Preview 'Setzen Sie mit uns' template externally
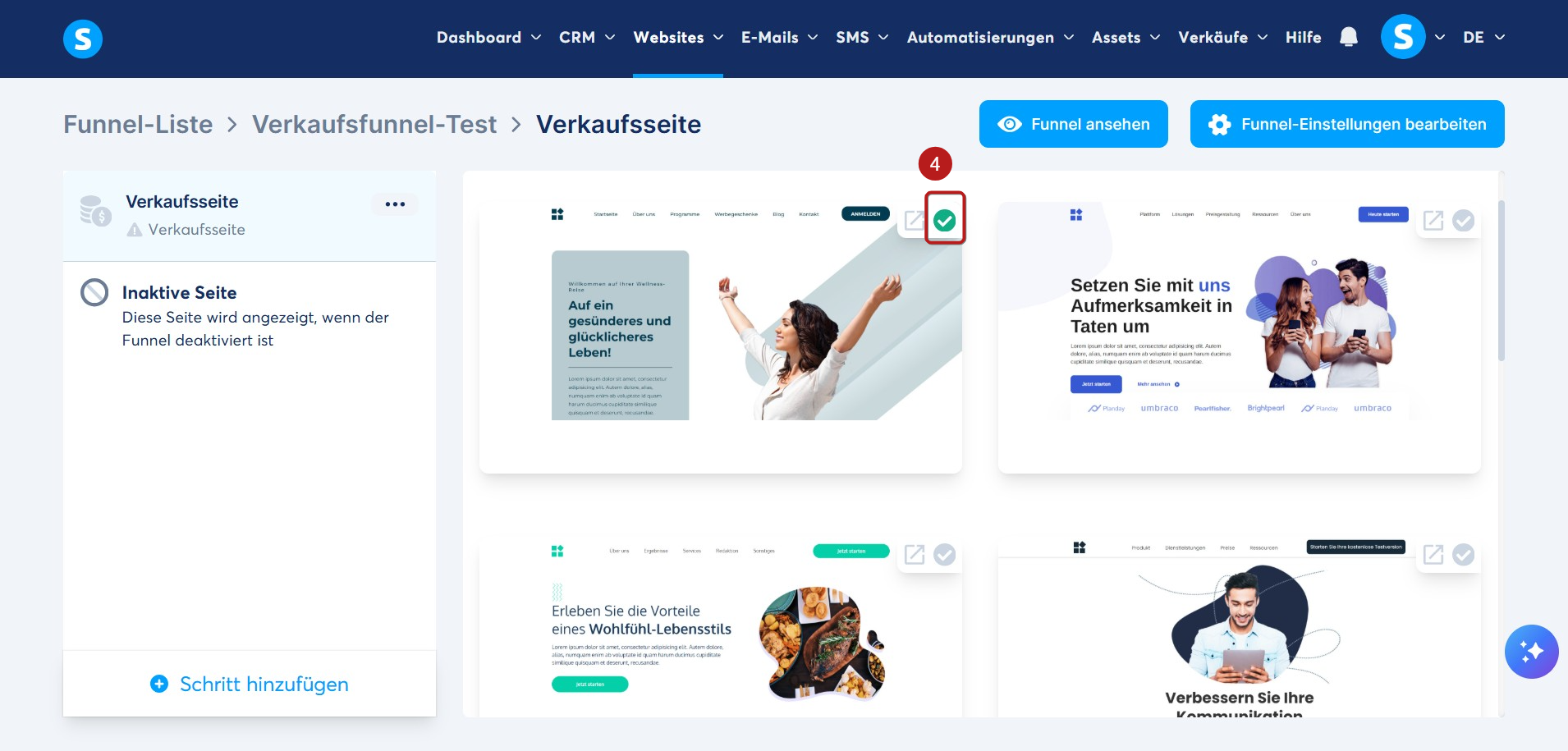 [x=1433, y=221]
